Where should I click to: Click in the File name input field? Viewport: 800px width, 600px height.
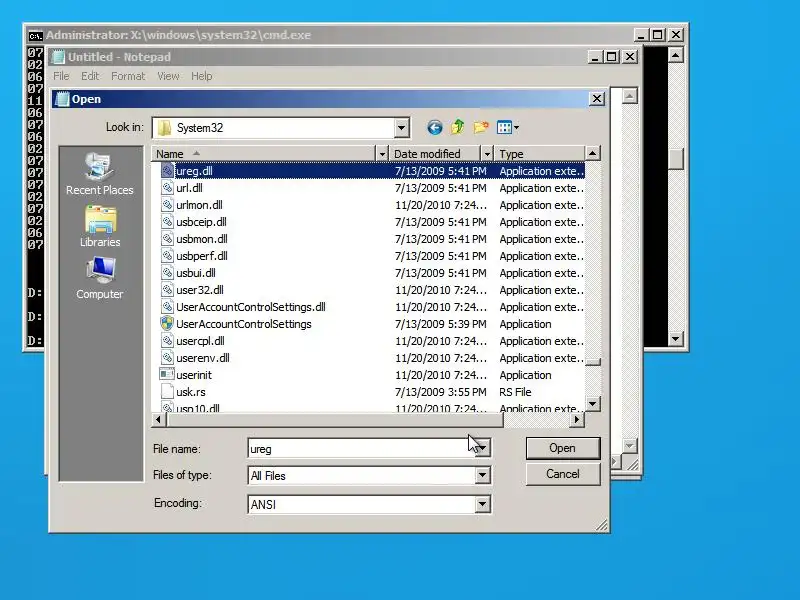point(362,448)
